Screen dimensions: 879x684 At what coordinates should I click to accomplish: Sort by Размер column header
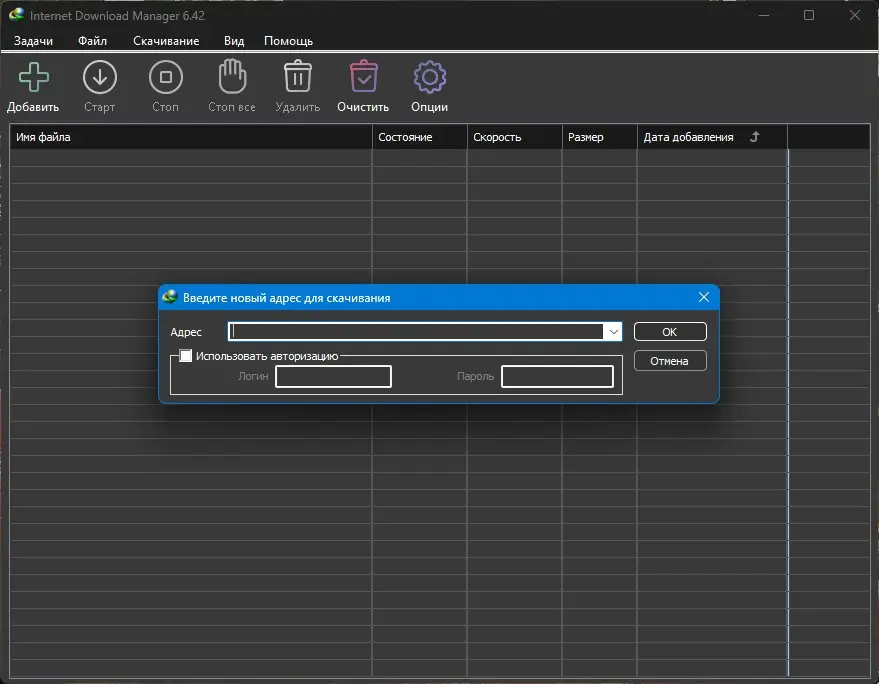click(x=599, y=137)
